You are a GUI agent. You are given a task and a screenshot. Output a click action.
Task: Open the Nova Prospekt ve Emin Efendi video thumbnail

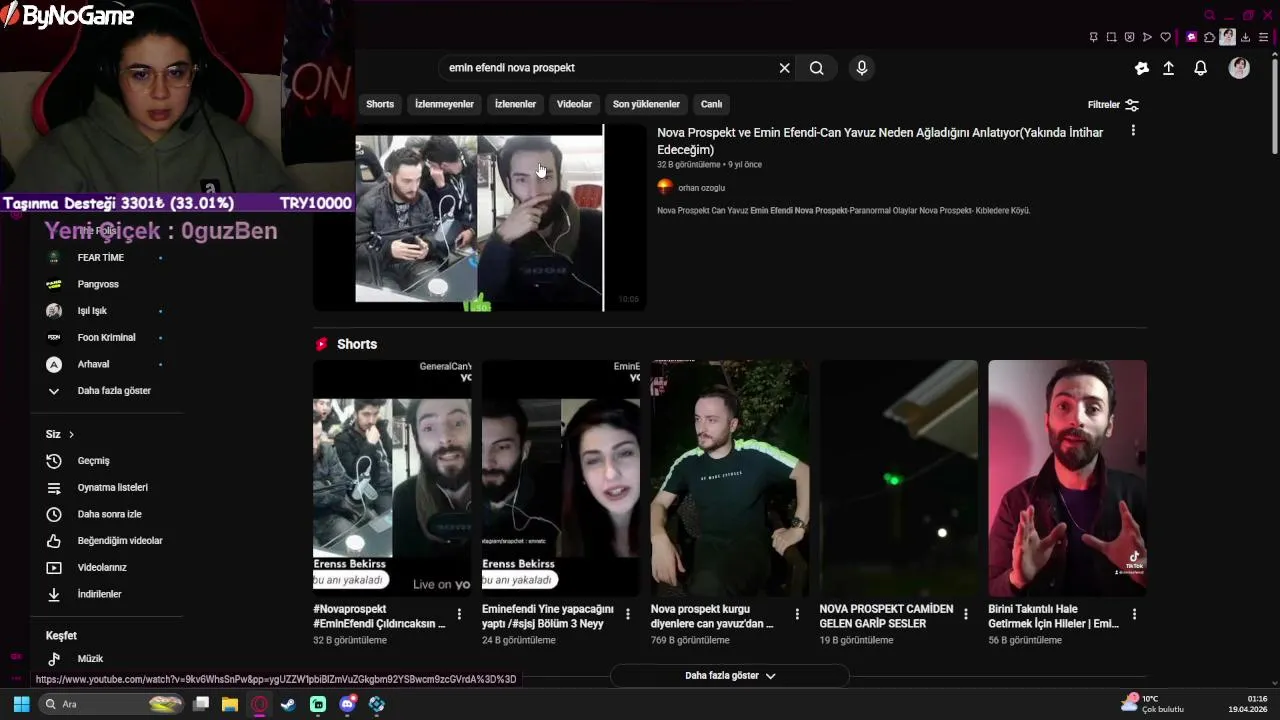coord(479,218)
